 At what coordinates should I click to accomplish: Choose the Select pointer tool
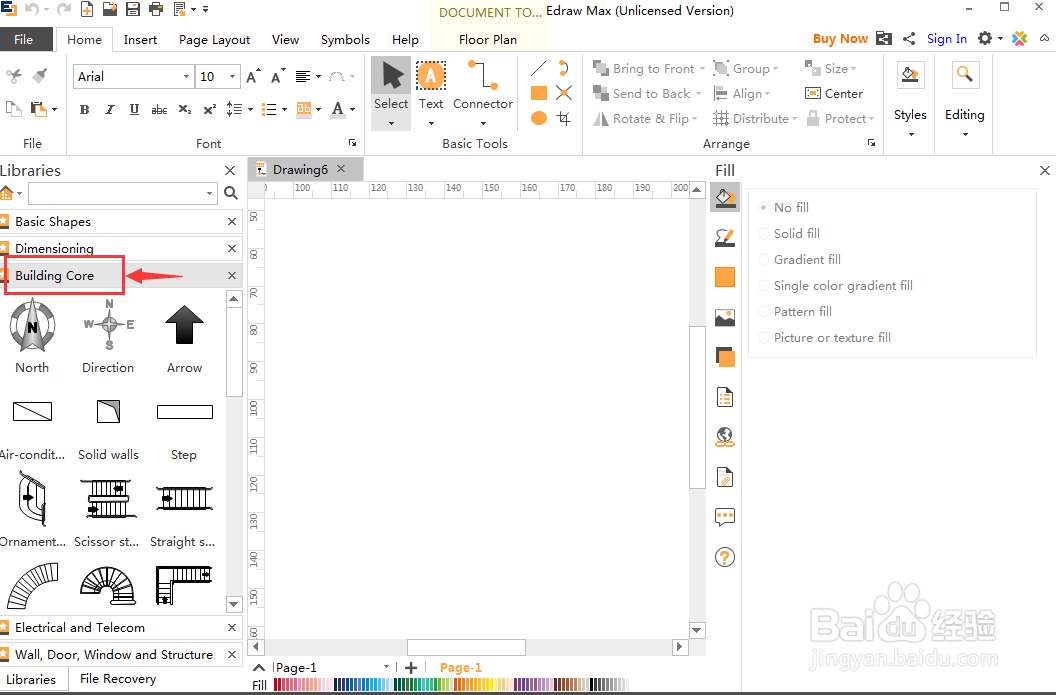(x=391, y=86)
